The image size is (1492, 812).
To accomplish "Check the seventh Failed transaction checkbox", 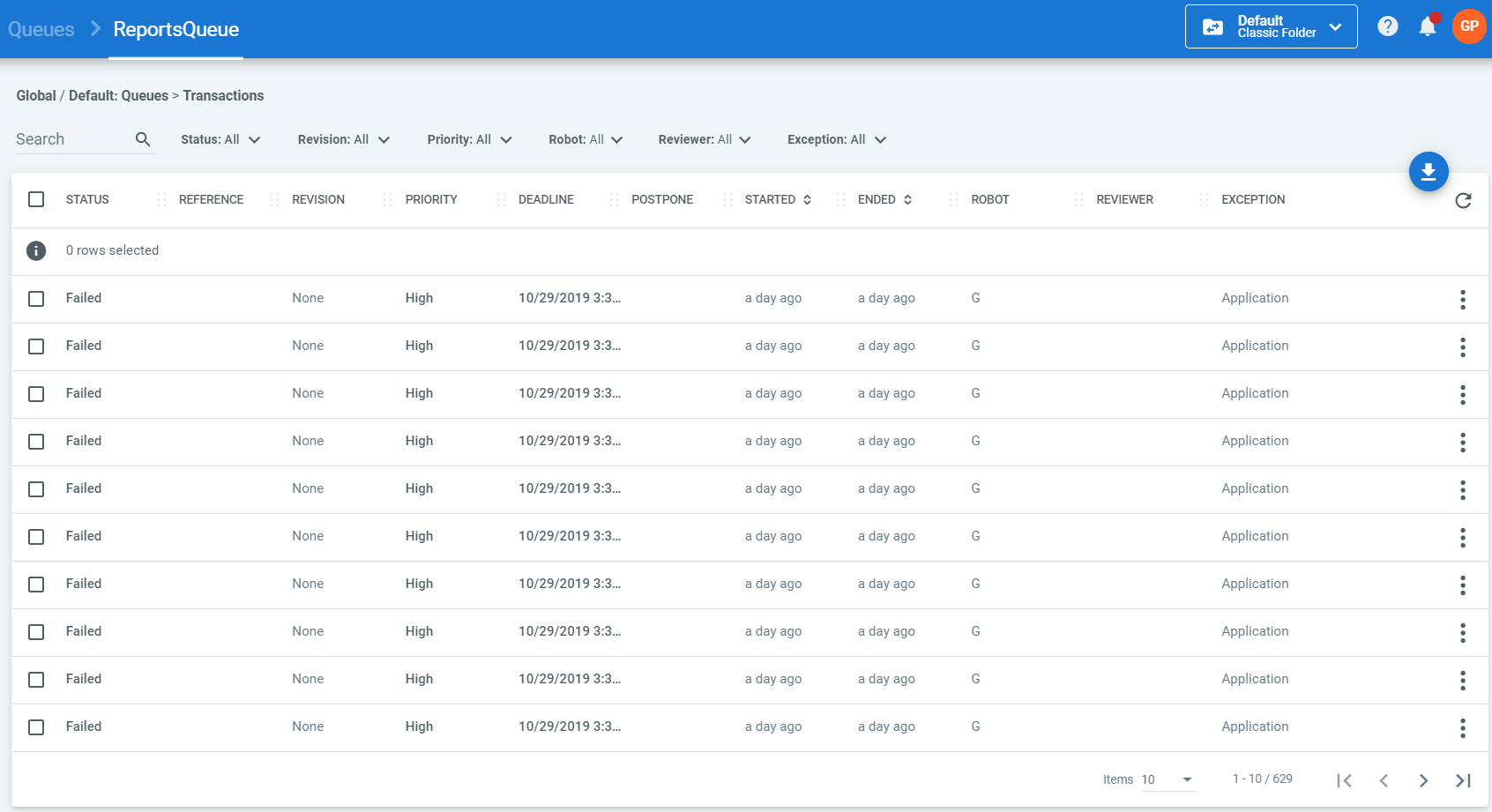I will pyautogui.click(x=36, y=585).
